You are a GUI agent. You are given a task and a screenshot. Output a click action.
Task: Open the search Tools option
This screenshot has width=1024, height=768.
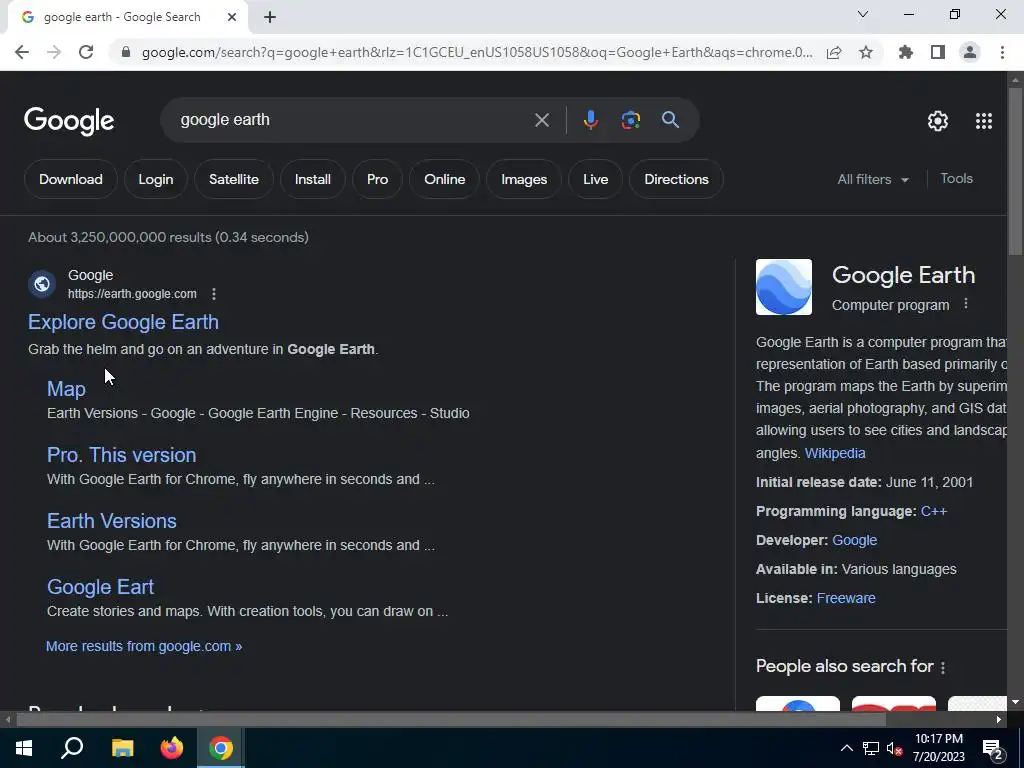pyautogui.click(x=956, y=178)
